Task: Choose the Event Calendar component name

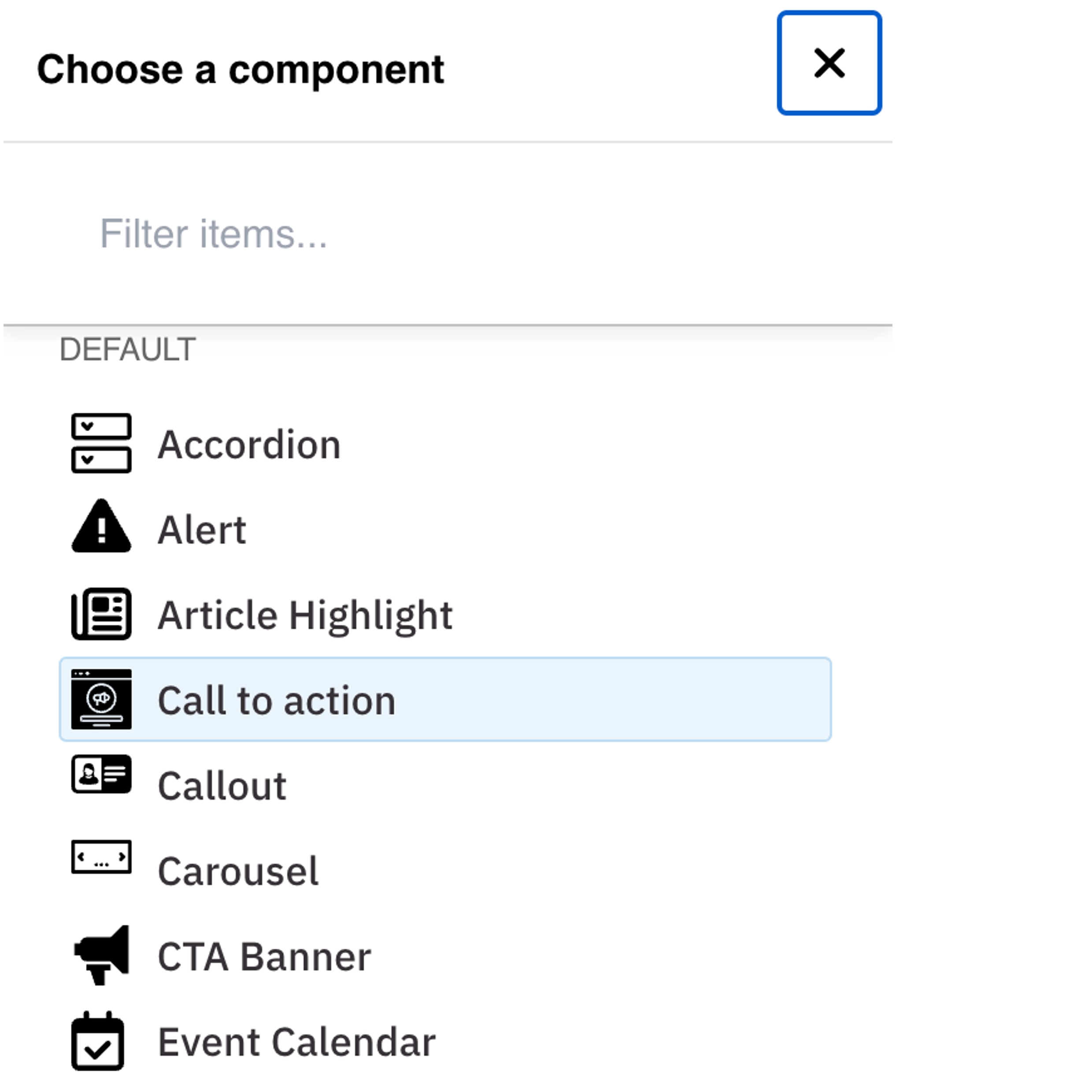Action: 297,1042
